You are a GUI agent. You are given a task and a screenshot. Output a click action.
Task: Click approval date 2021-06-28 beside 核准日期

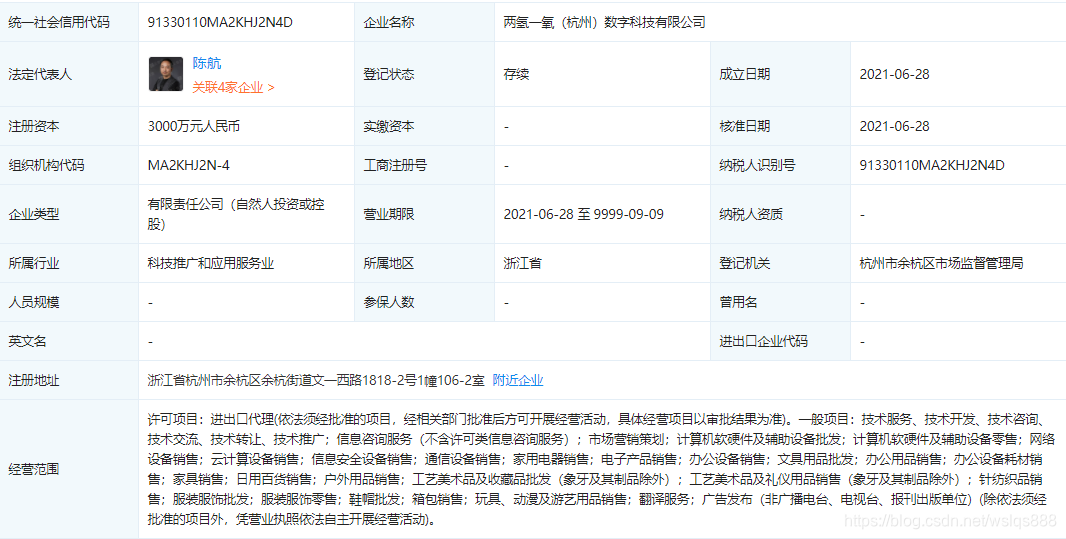point(894,126)
